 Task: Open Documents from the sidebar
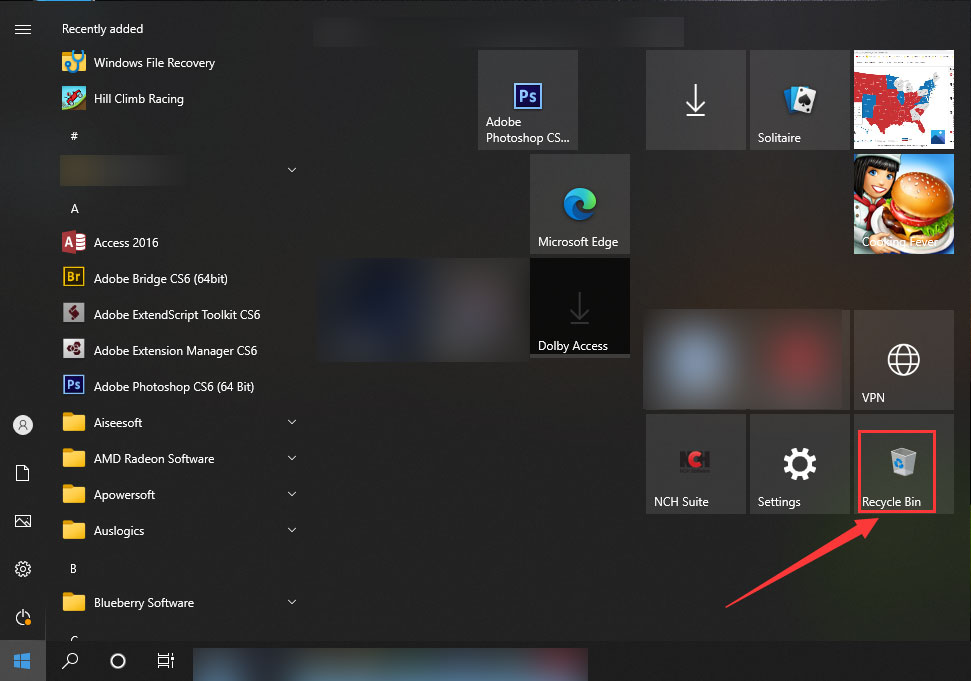(x=23, y=473)
